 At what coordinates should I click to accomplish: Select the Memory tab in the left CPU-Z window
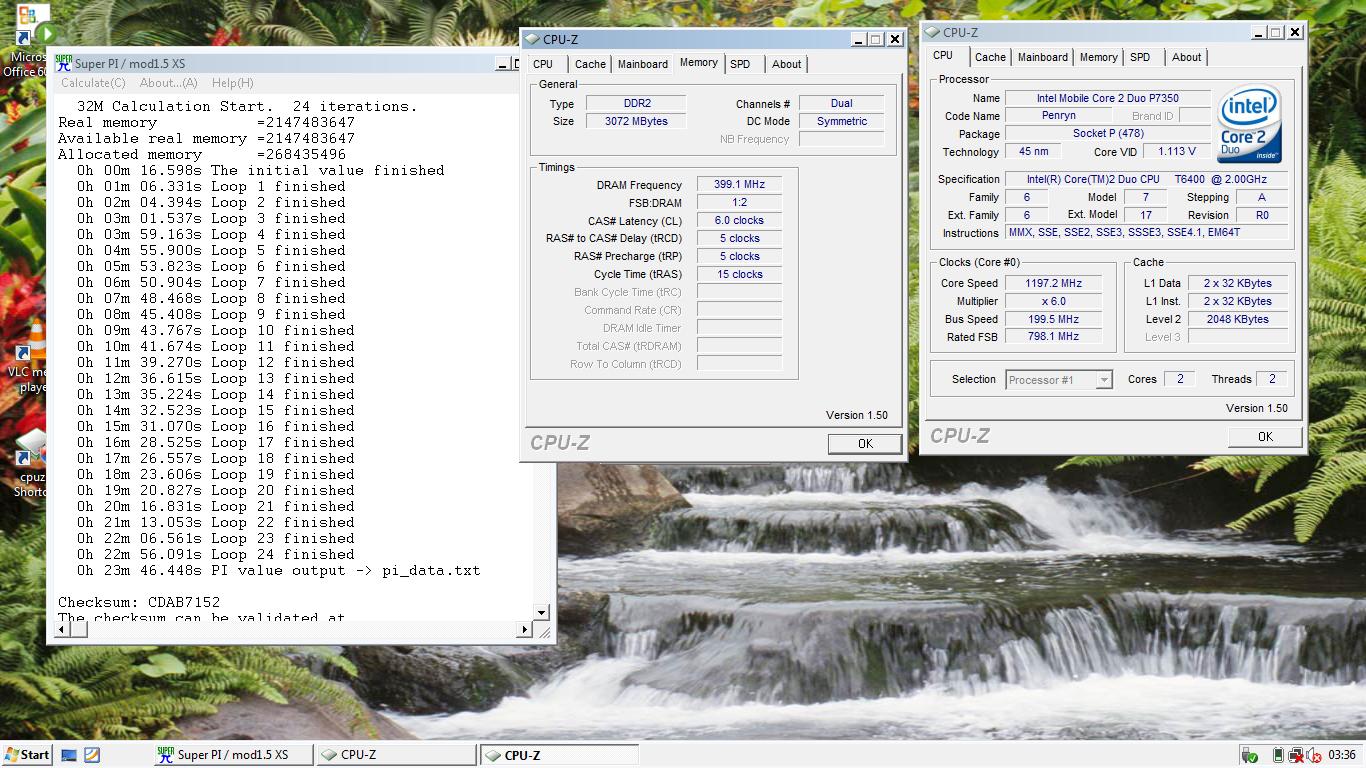click(x=699, y=62)
